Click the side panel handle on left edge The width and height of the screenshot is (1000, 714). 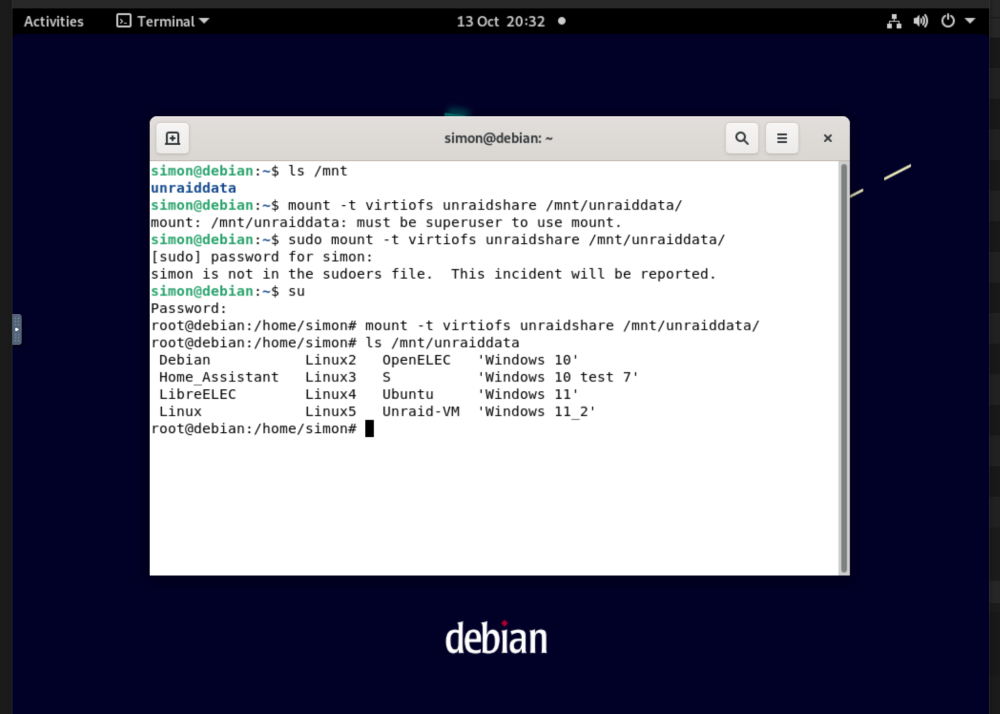tap(17, 330)
